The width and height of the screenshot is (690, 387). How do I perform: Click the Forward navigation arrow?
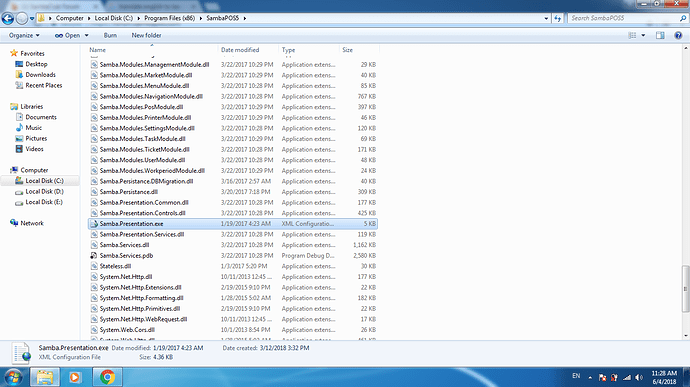point(22,18)
